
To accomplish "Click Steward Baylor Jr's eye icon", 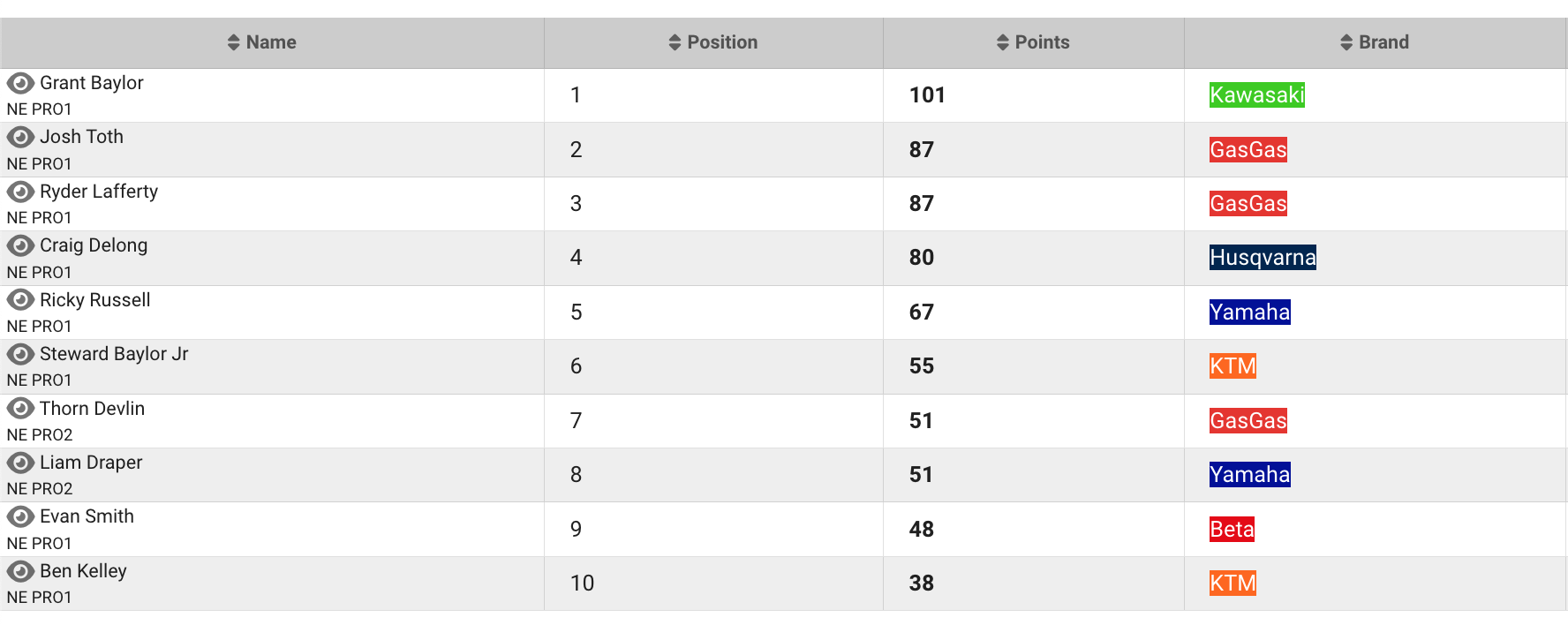I will coord(20,354).
